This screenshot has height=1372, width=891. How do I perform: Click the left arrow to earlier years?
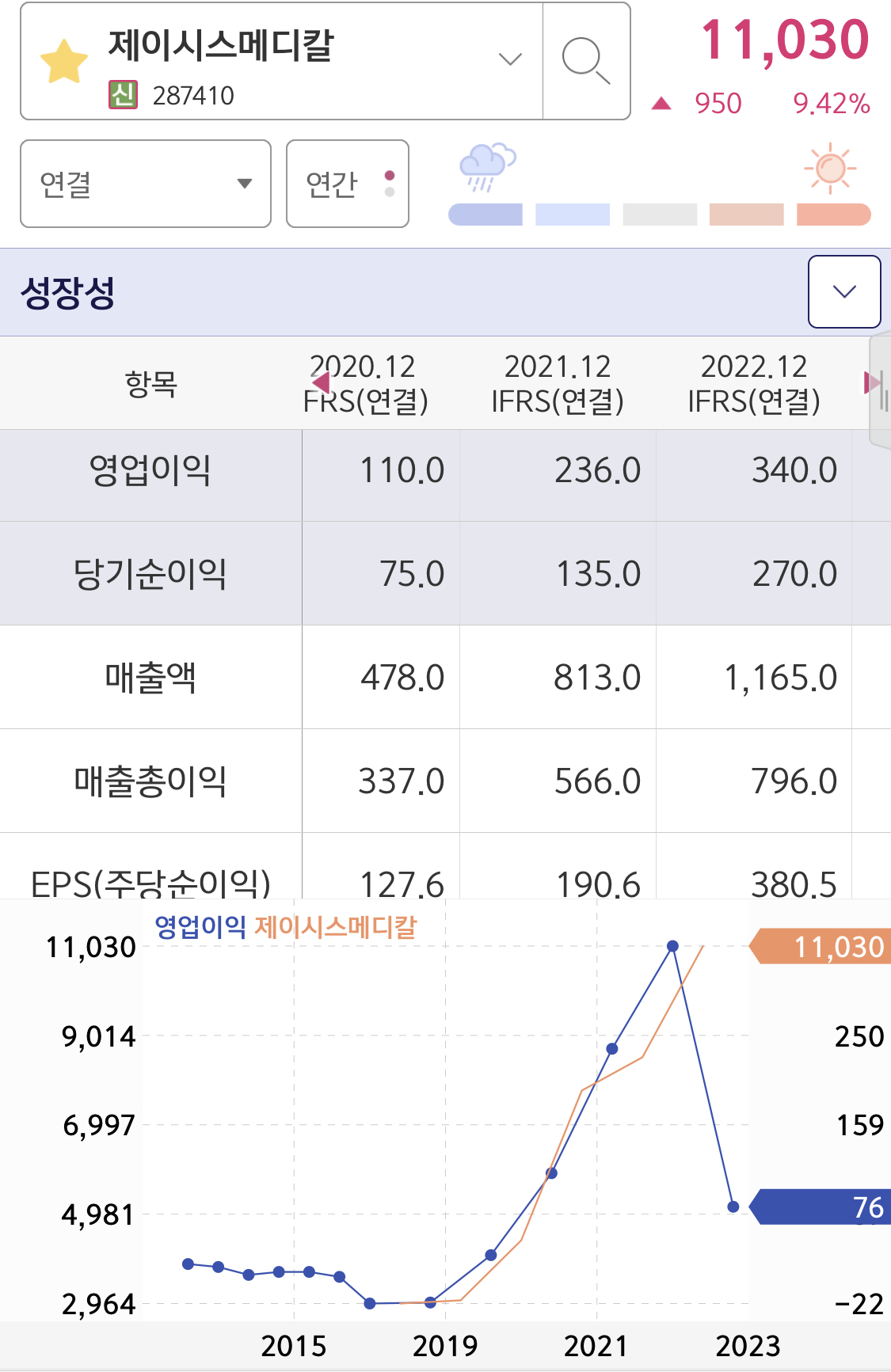321,383
